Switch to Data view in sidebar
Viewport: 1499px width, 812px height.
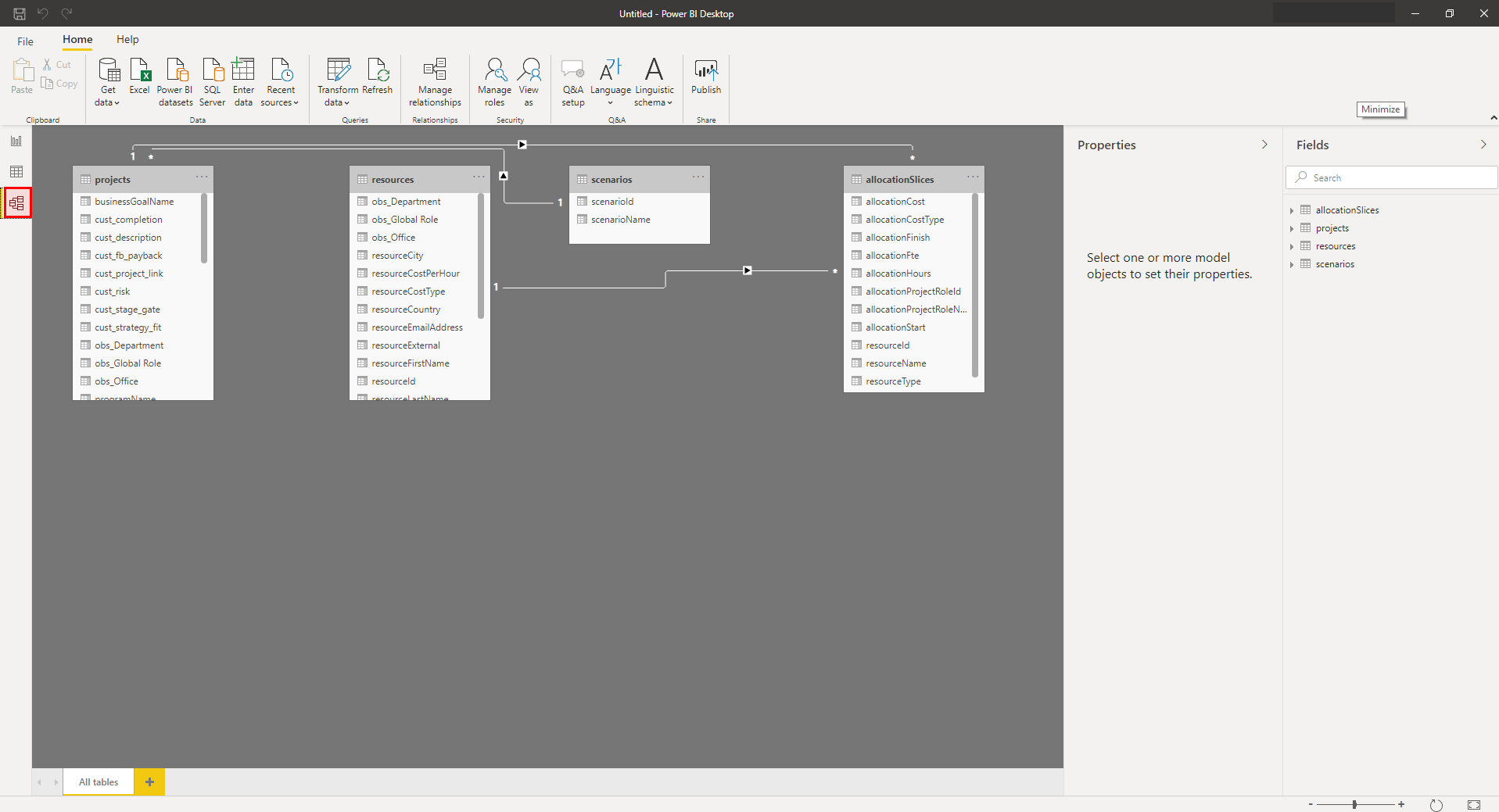16,172
